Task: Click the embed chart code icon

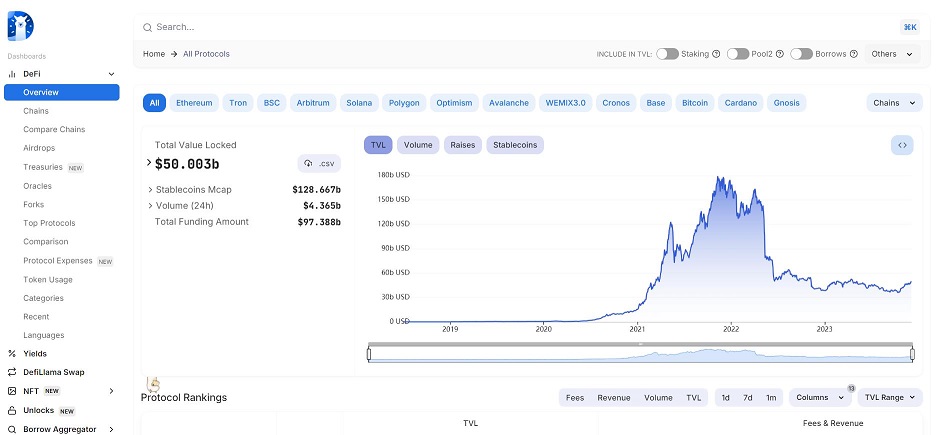Action: pyautogui.click(x=902, y=145)
